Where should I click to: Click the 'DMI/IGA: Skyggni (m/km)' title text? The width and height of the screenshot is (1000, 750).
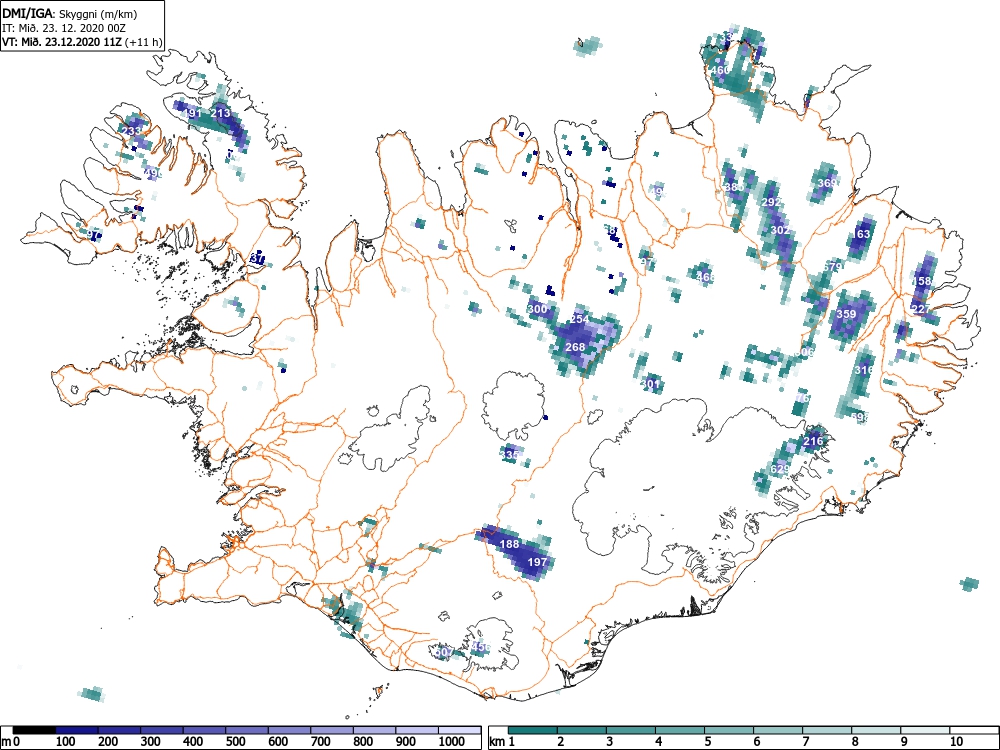point(70,14)
